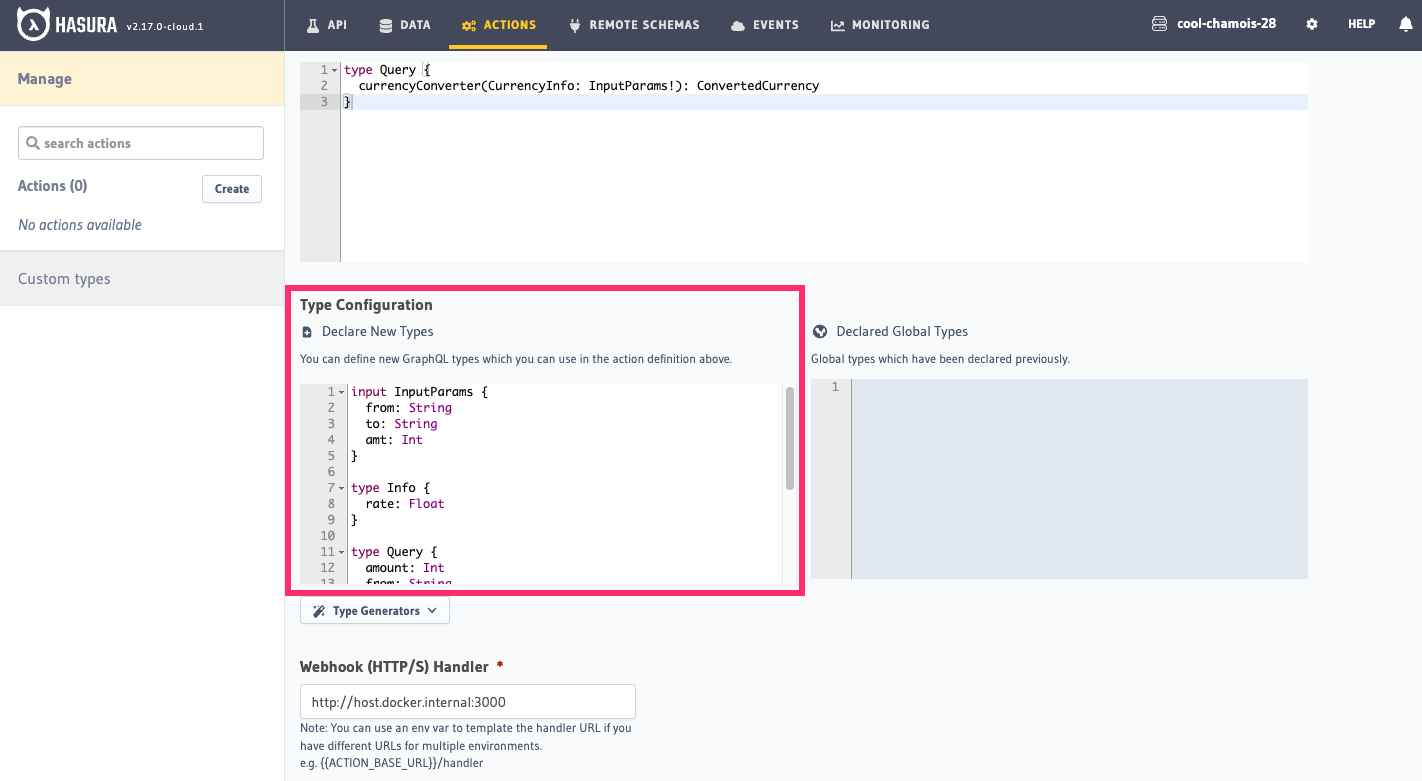This screenshot has height=781, width=1422.
Task: Go to the Remote Schemas tab
Action: [x=634, y=25]
